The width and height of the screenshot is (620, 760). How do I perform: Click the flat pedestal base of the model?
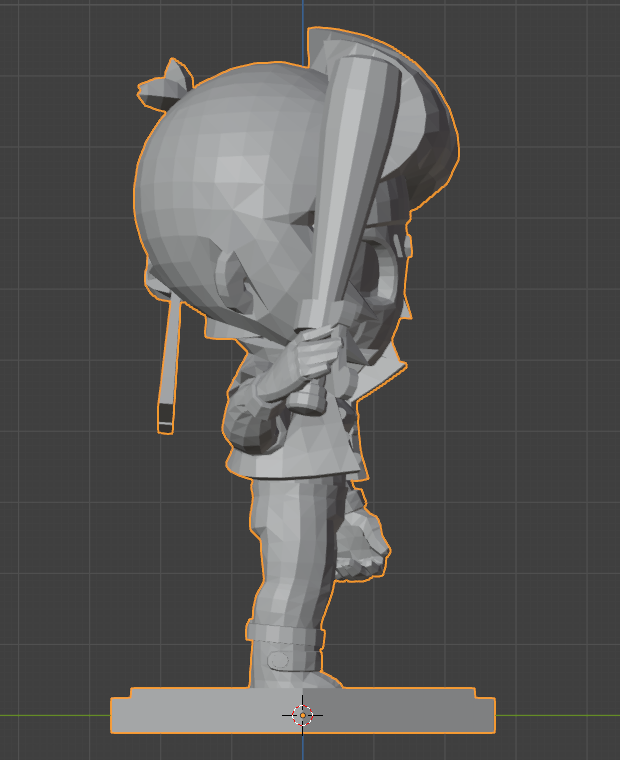(x=302, y=710)
